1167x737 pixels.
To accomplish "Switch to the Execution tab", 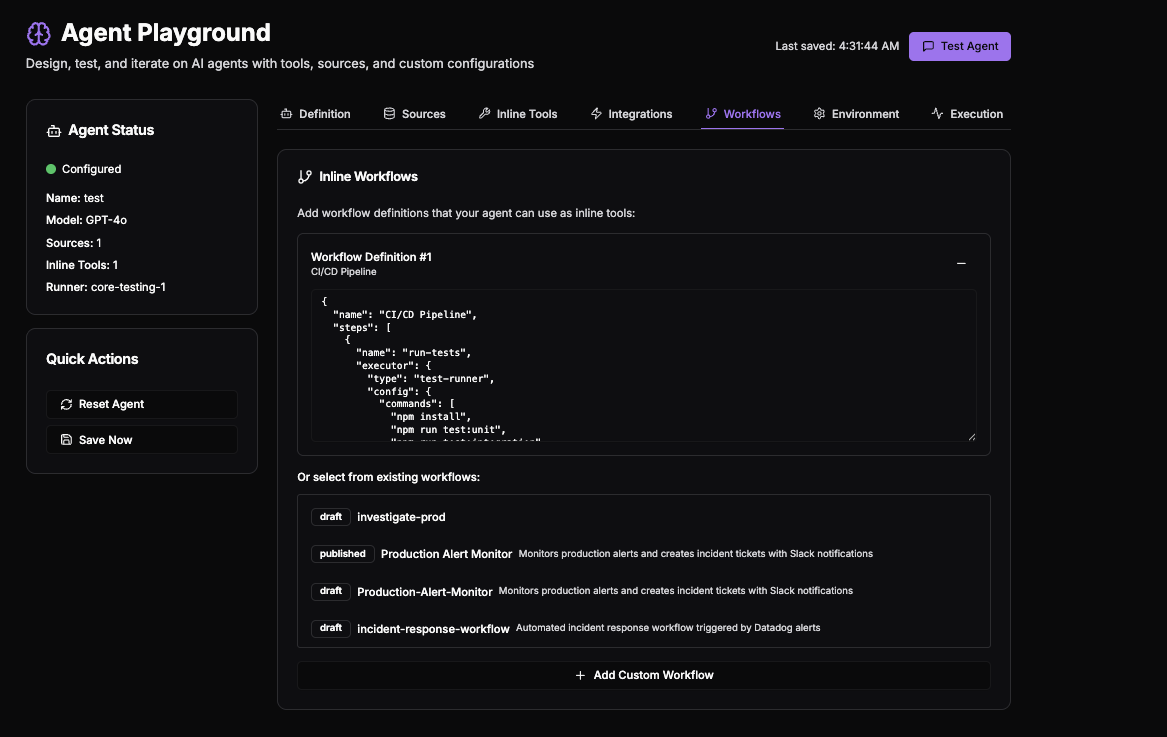I will pyautogui.click(x=967, y=114).
